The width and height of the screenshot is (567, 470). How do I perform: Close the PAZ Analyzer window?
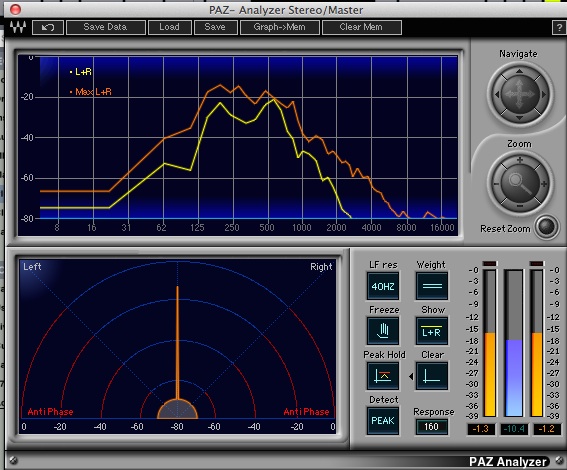click(x=15, y=9)
